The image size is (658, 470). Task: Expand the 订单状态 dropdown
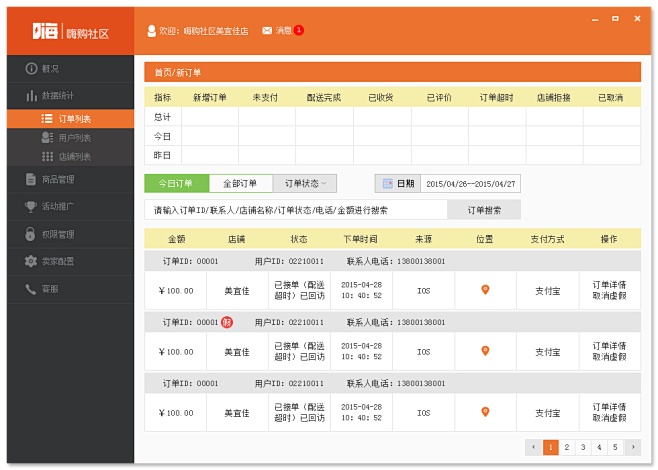304,184
